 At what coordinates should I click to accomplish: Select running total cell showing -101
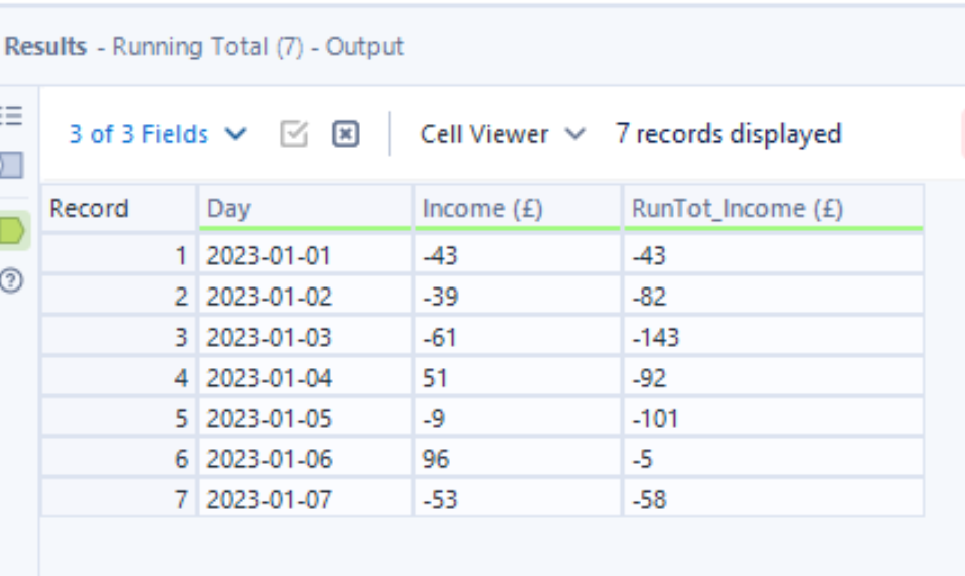click(x=772, y=419)
